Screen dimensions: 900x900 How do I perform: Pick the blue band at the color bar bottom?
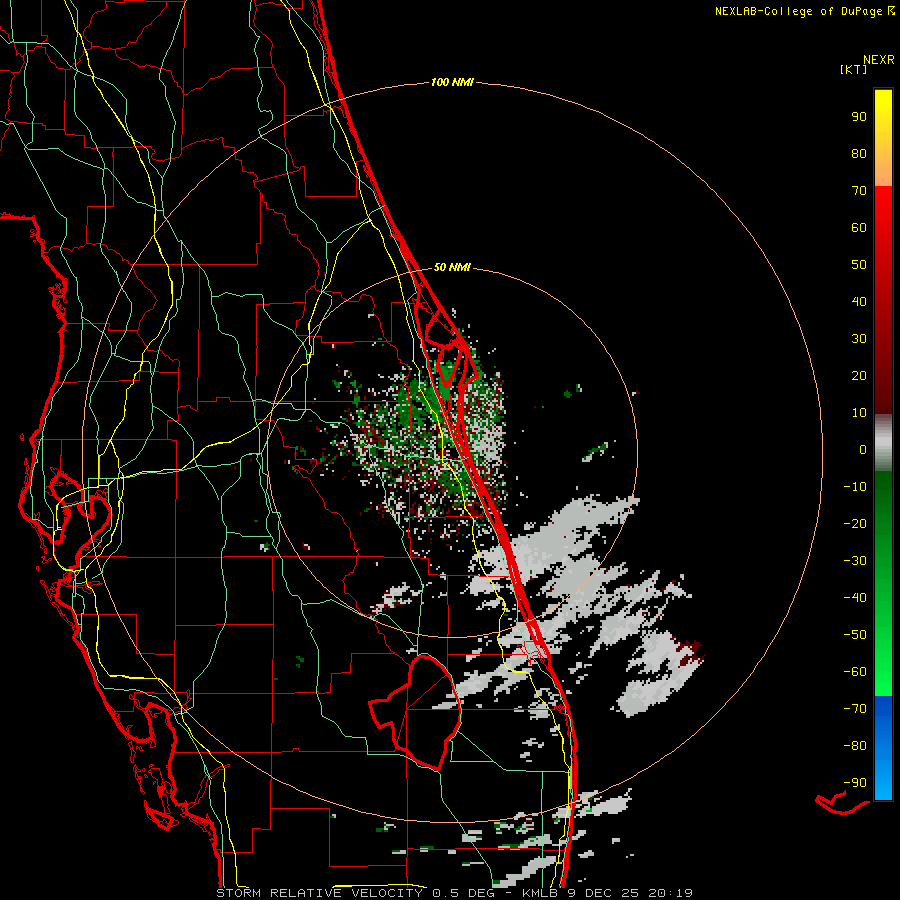point(883,748)
